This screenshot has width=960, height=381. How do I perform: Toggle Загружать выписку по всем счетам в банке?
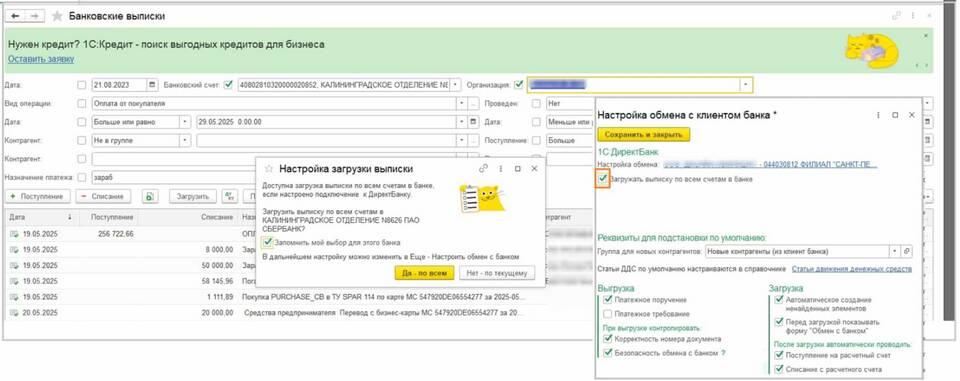point(603,179)
